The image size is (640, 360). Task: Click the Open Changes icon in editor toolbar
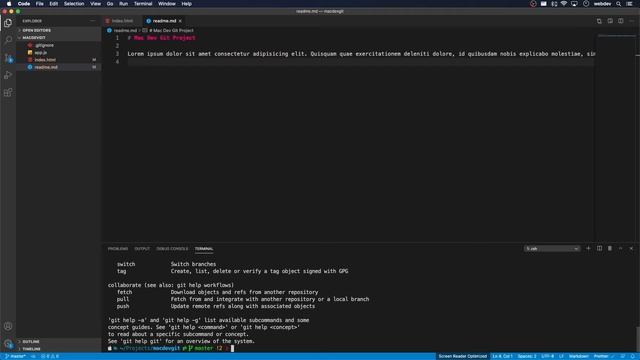tap(599, 21)
